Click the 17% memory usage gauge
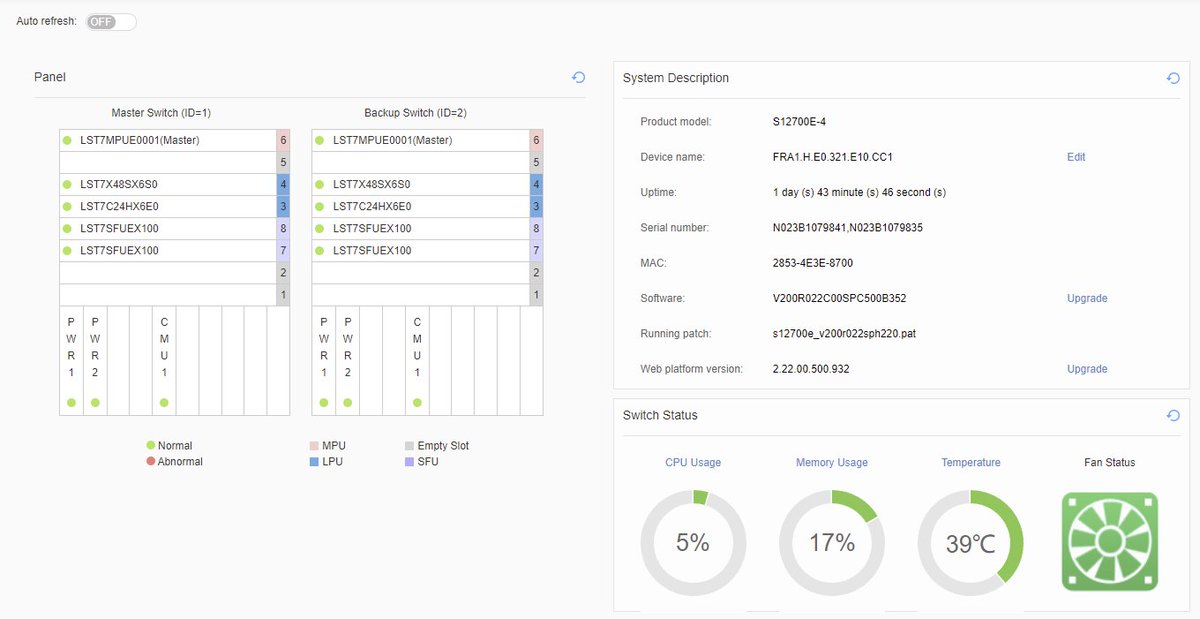Image resolution: width=1200 pixels, height=619 pixels. 832,542
